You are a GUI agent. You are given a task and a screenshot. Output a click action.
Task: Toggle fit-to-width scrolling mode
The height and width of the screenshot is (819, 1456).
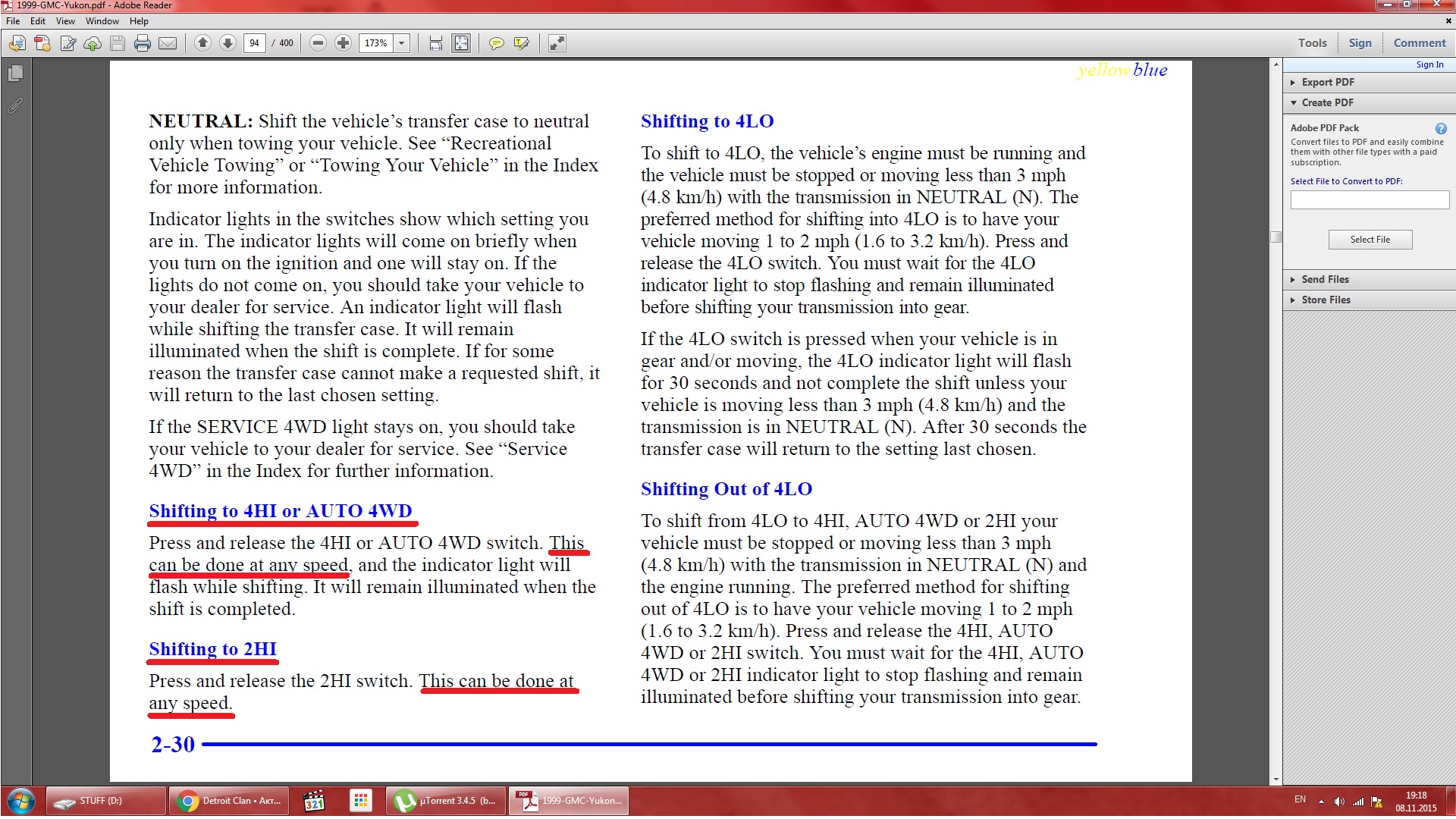click(x=435, y=43)
